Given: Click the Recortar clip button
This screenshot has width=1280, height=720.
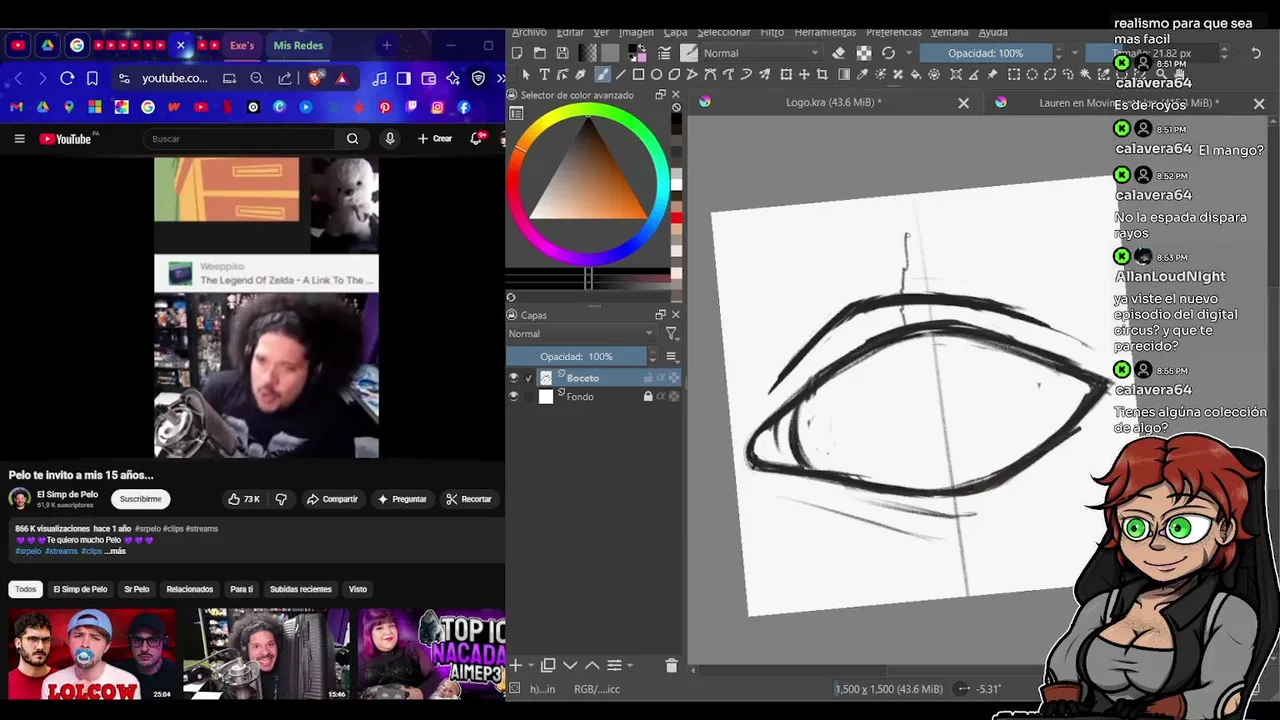Looking at the screenshot, I should pos(469,499).
